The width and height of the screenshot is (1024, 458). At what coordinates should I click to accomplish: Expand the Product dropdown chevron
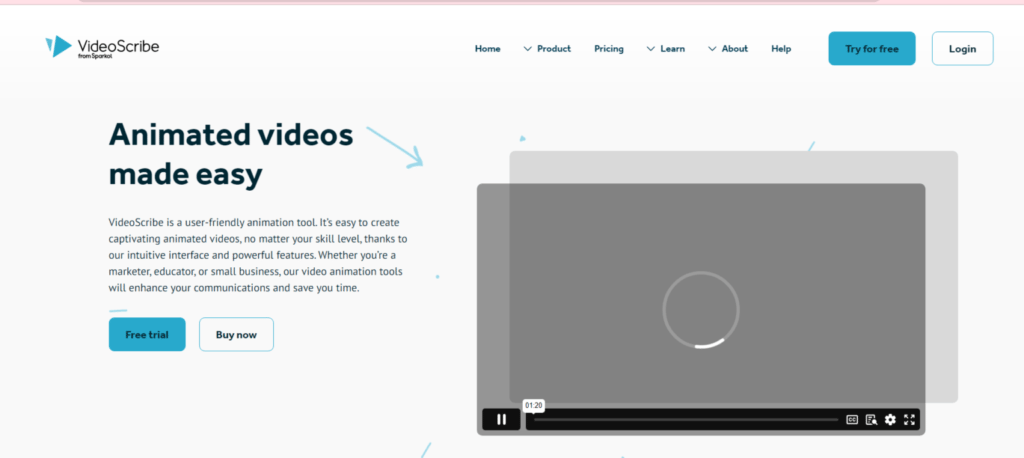click(x=528, y=49)
